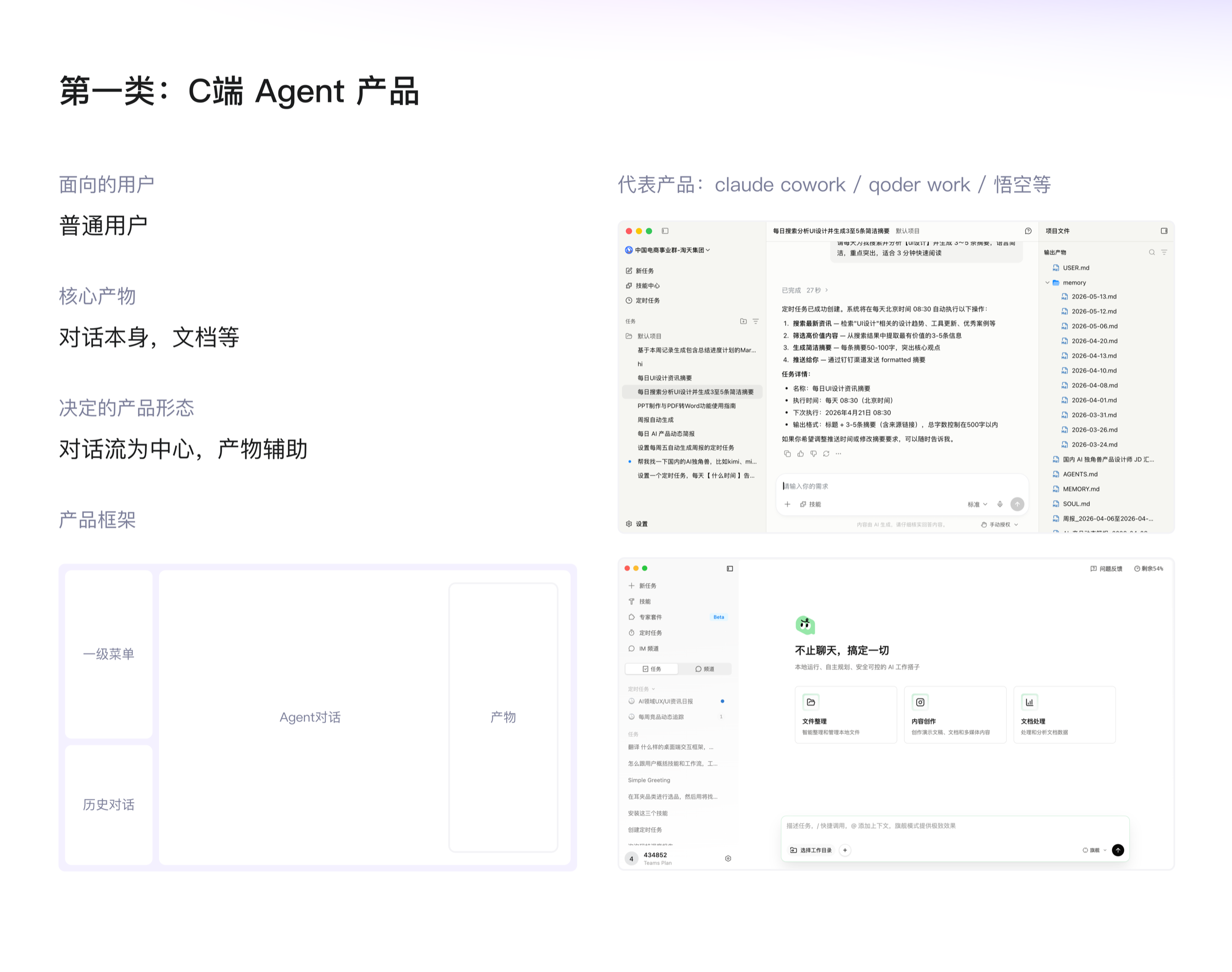This screenshot has width=1232, height=972.
Task: Toggle the sidebar in the upper app window
Action: (x=665, y=231)
